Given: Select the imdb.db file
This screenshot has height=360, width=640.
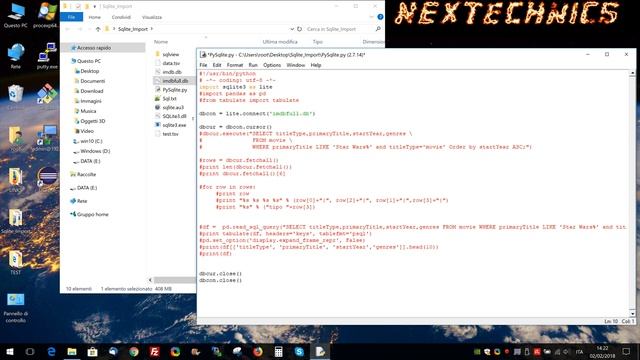Looking at the screenshot, I should click(172, 72).
